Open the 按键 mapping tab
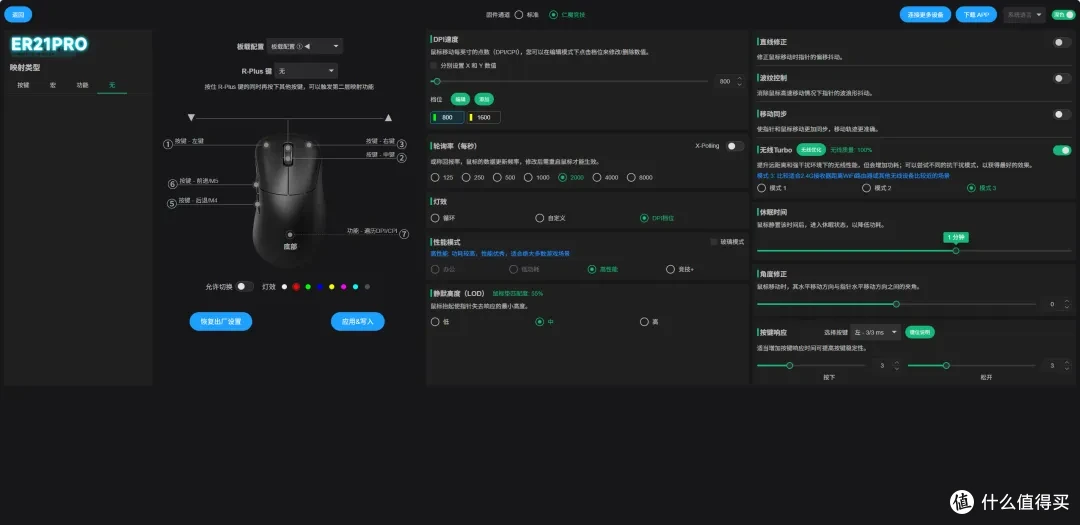Image resolution: width=1080 pixels, height=525 pixels. [23, 85]
